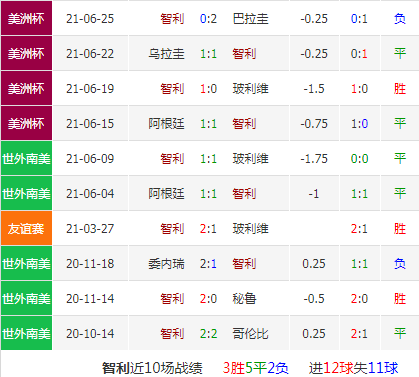Screen dimensions: 419x377
Task: Click the 世外南美 label in the 21-06-09 row
Action: click(x=26, y=159)
